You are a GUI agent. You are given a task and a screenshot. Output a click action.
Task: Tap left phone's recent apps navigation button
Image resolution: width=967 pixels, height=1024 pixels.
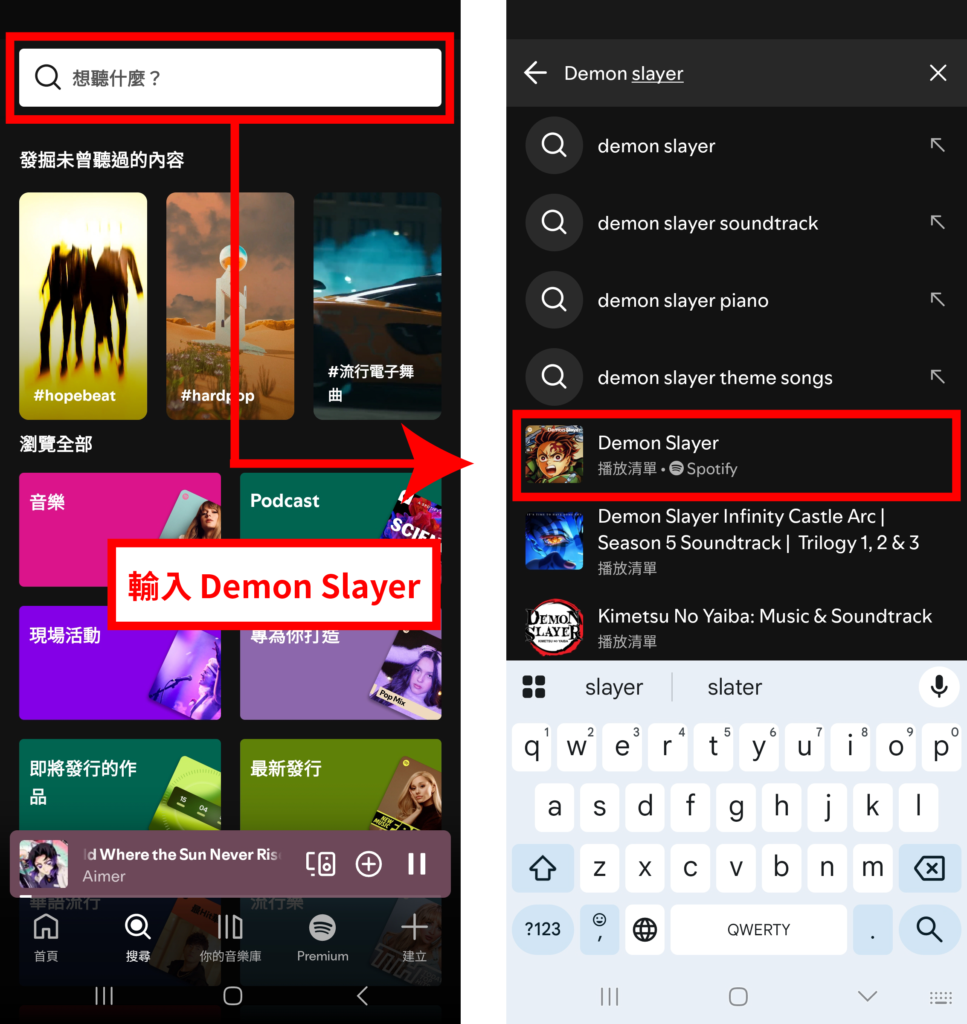104,996
